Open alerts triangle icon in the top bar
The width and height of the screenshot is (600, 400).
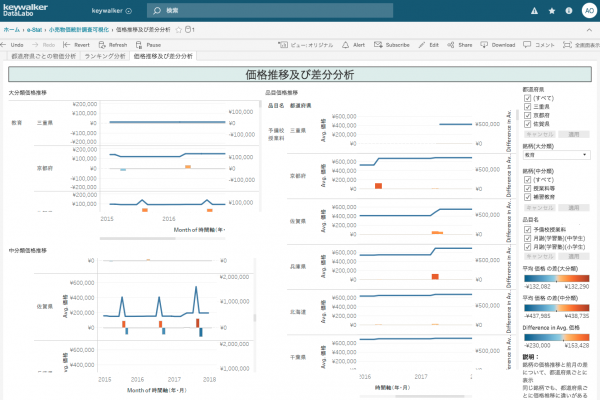point(534,11)
